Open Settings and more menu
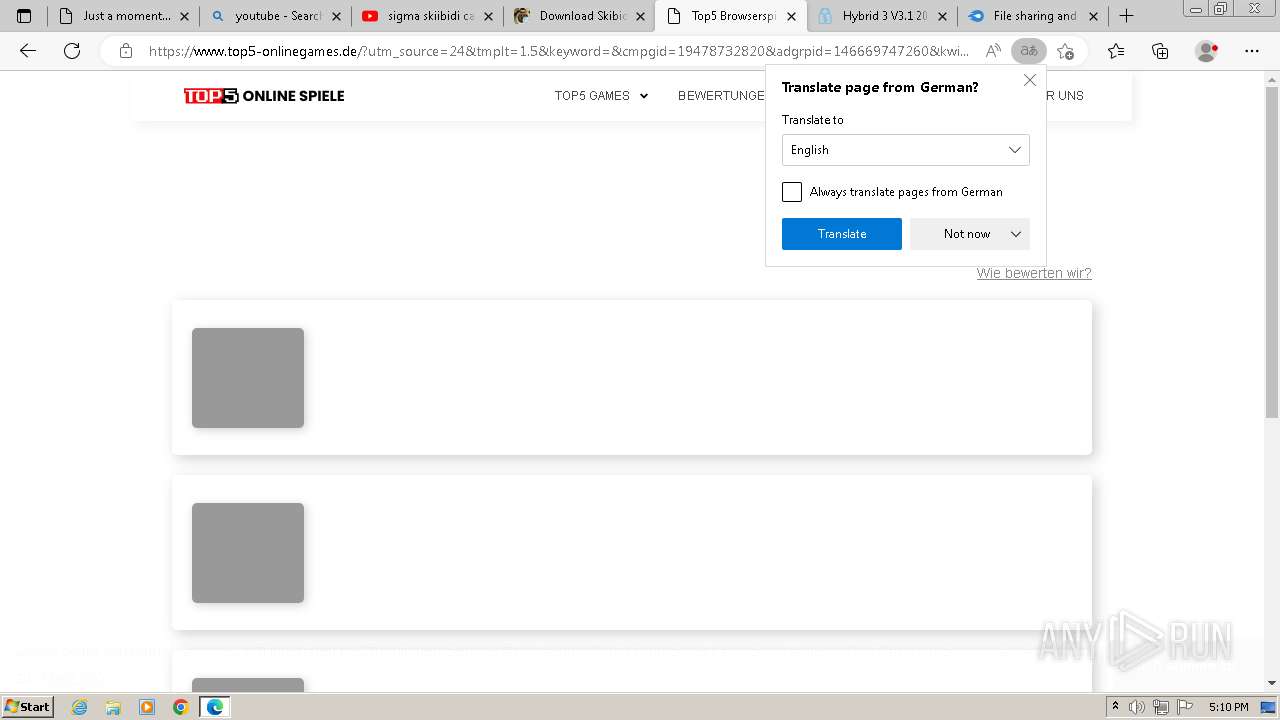 click(1252, 51)
